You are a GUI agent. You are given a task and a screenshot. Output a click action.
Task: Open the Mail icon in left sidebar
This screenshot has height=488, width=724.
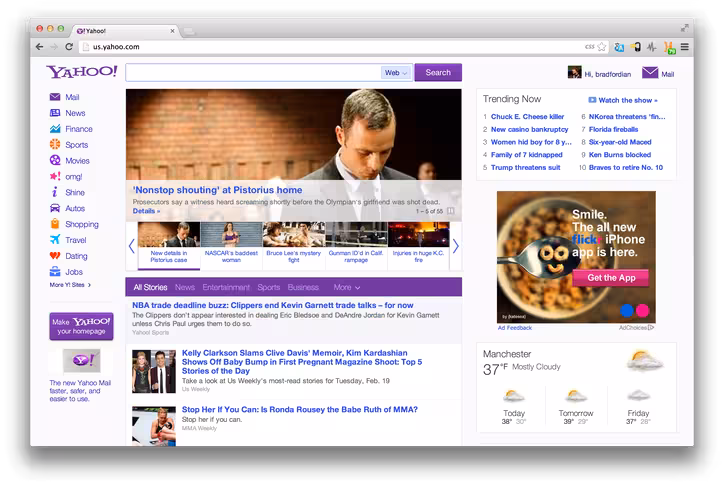pyautogui.click(x=55, y=97)
